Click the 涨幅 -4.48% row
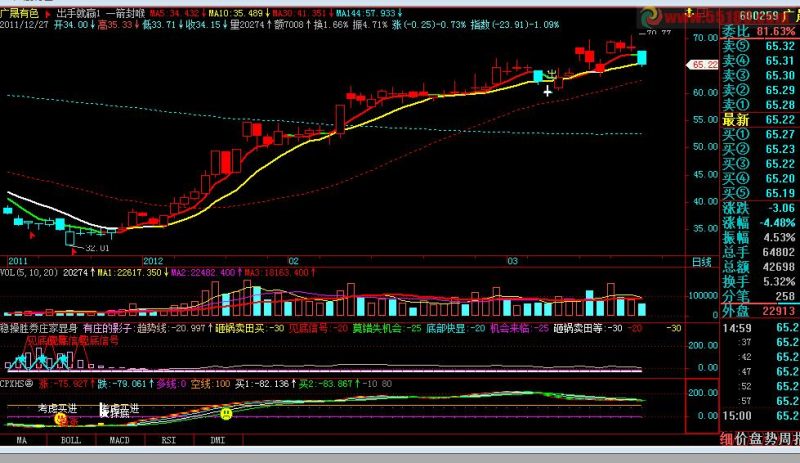The height and width of the screenshot is (463, 800). pyautogui.click(x=759, y=223)
